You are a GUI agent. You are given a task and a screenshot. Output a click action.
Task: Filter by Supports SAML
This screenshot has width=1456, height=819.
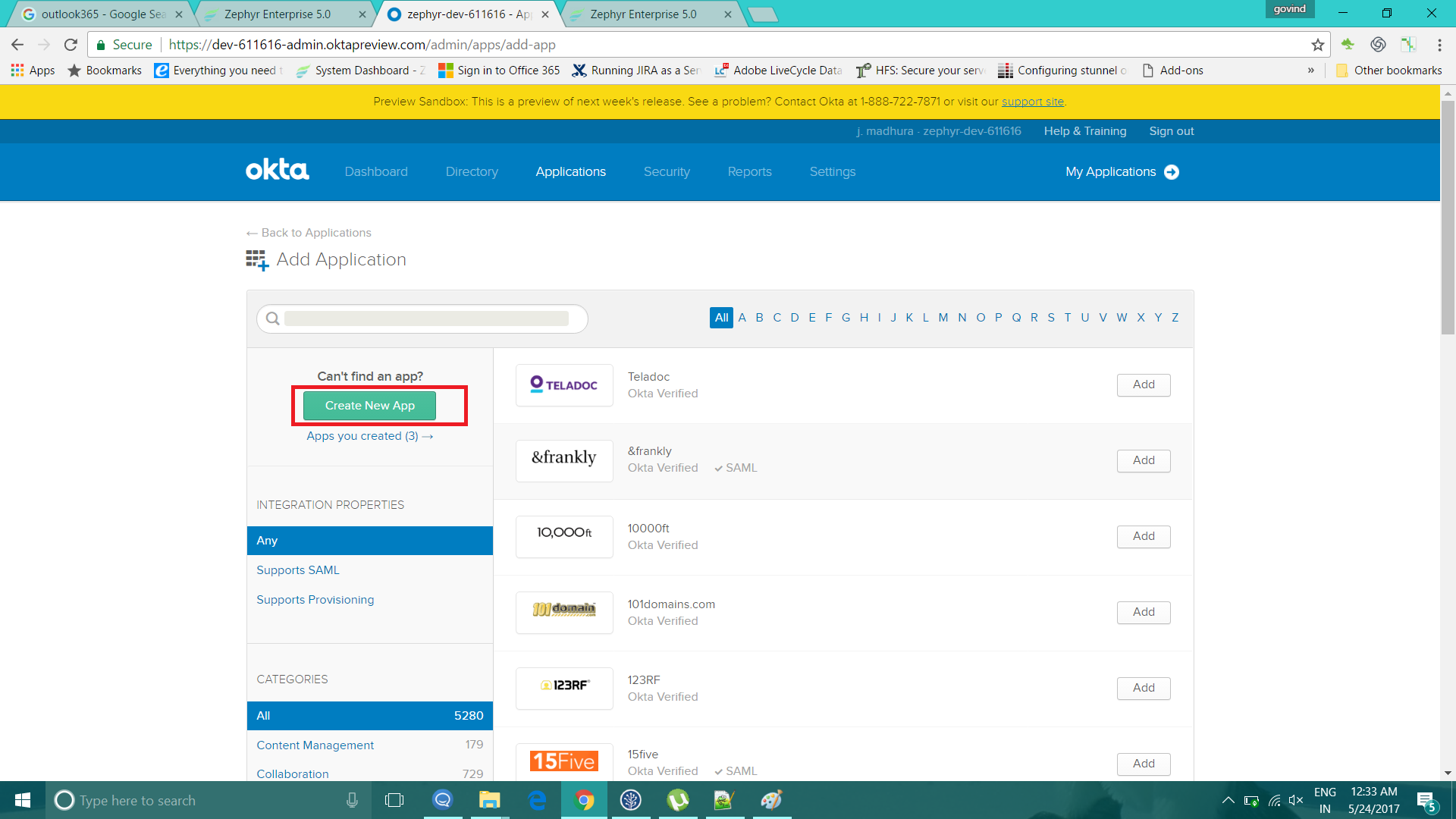coord(297,570)
